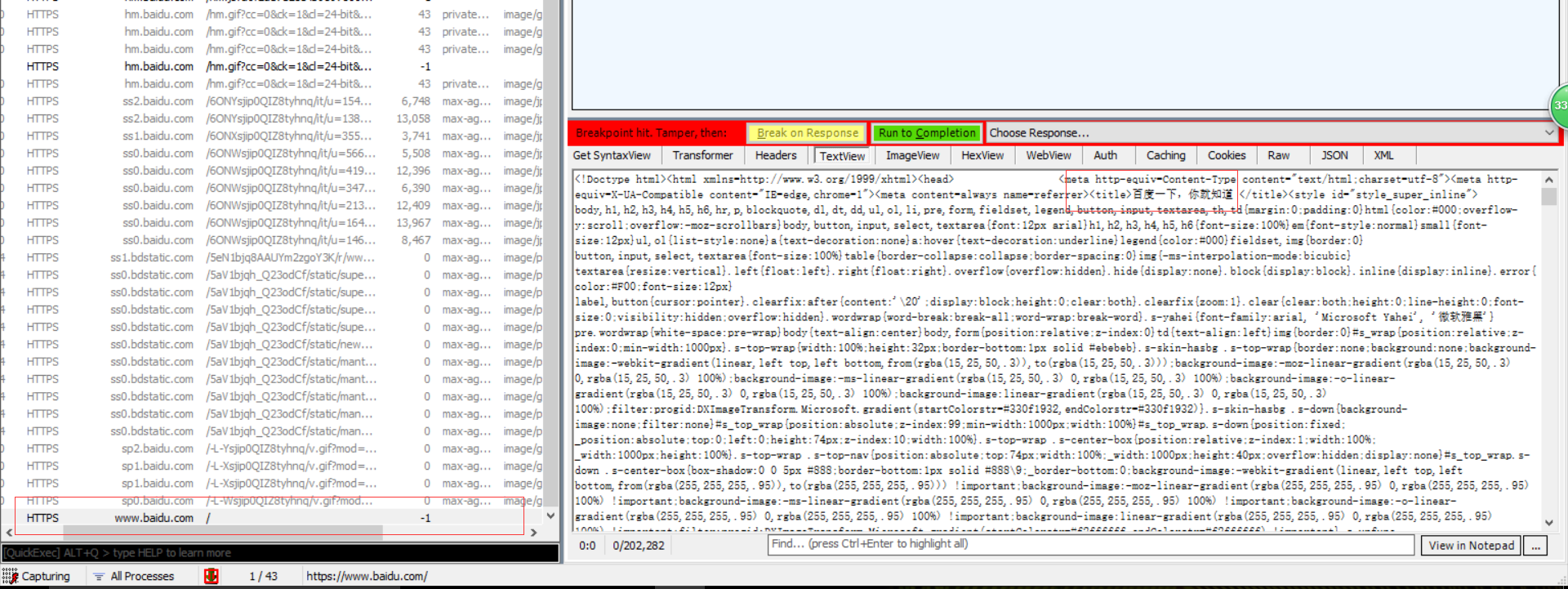Click the 'Breakpoint hit. Tamper, then:' label
1568x589 pixels.
[651, 132]
